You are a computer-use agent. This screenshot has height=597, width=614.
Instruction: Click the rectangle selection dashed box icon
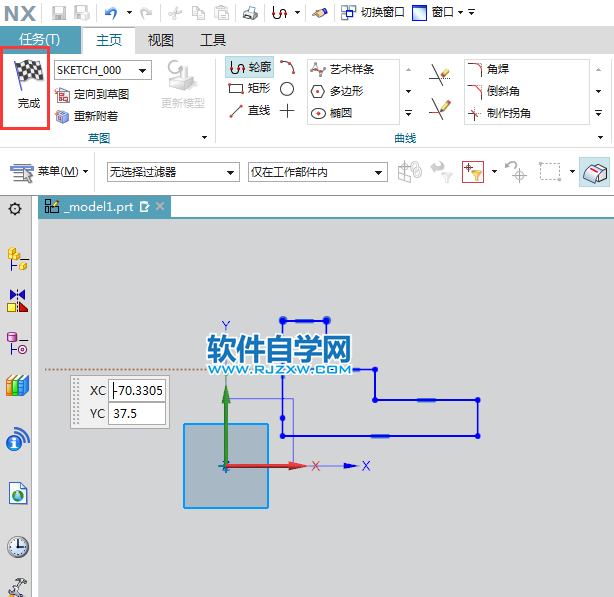(x=550, y=172)
